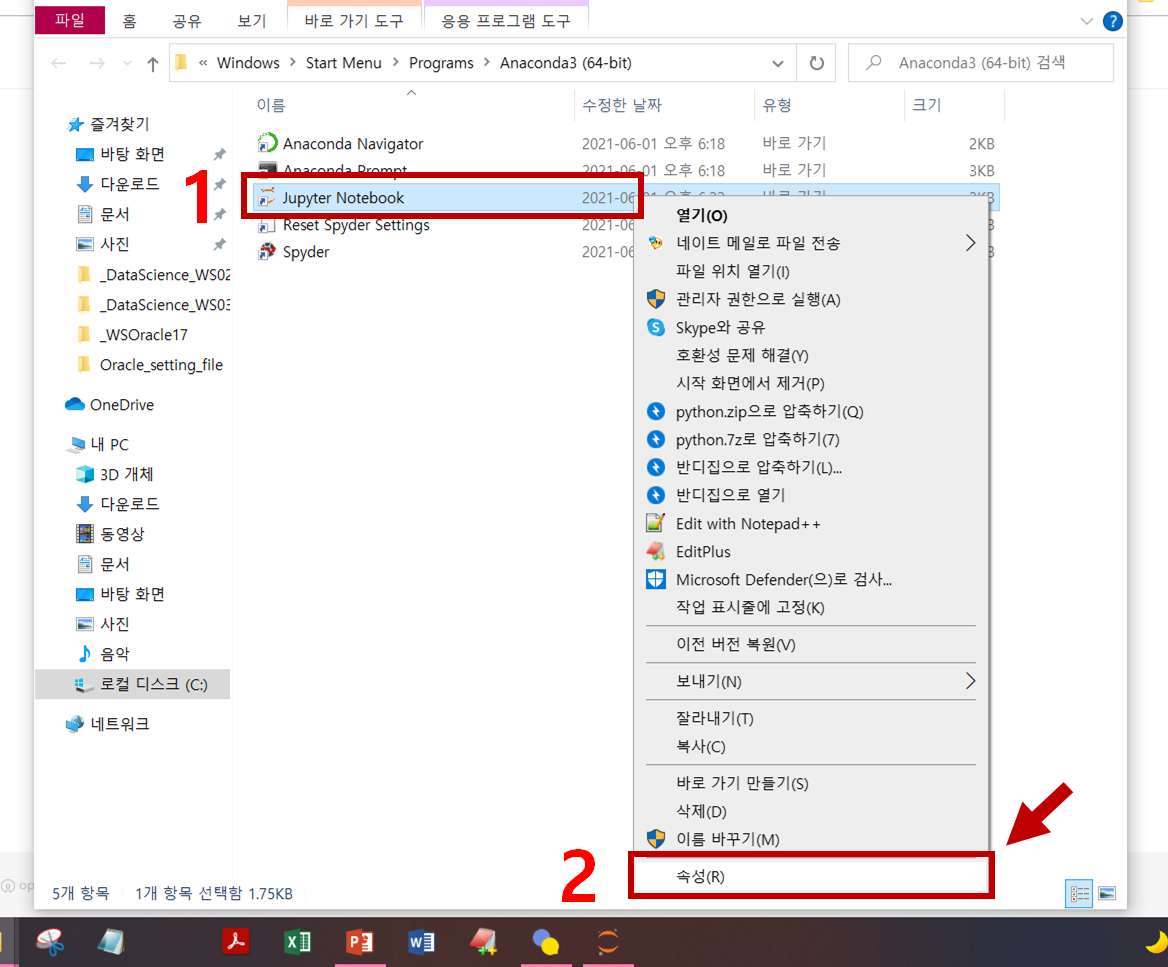The height and width of the screenshot is (967, 1168).
Task: Choose 이름 바꾸기(M)
Action: point(811,839)
